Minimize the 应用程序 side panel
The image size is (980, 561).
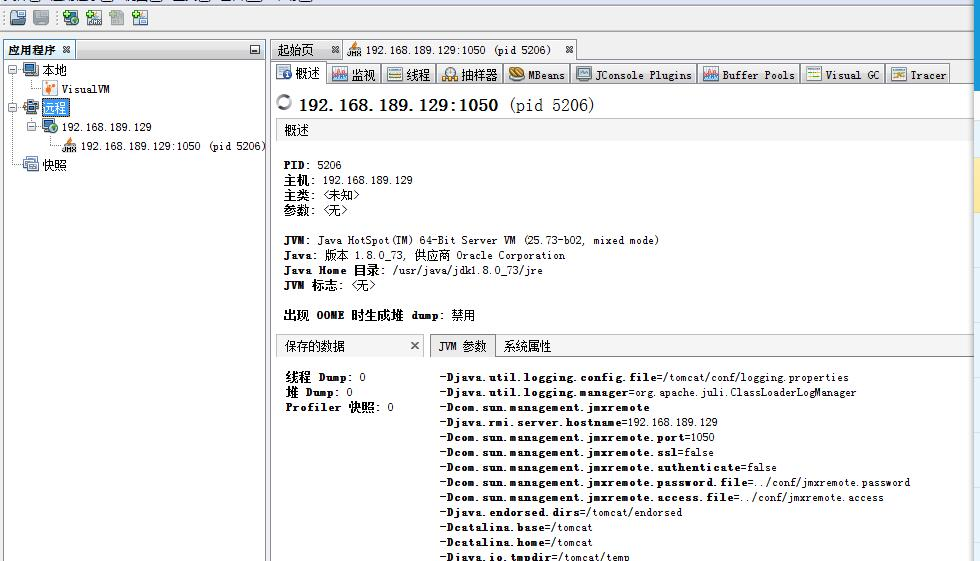pyautogui.click(x=254, y=49)
